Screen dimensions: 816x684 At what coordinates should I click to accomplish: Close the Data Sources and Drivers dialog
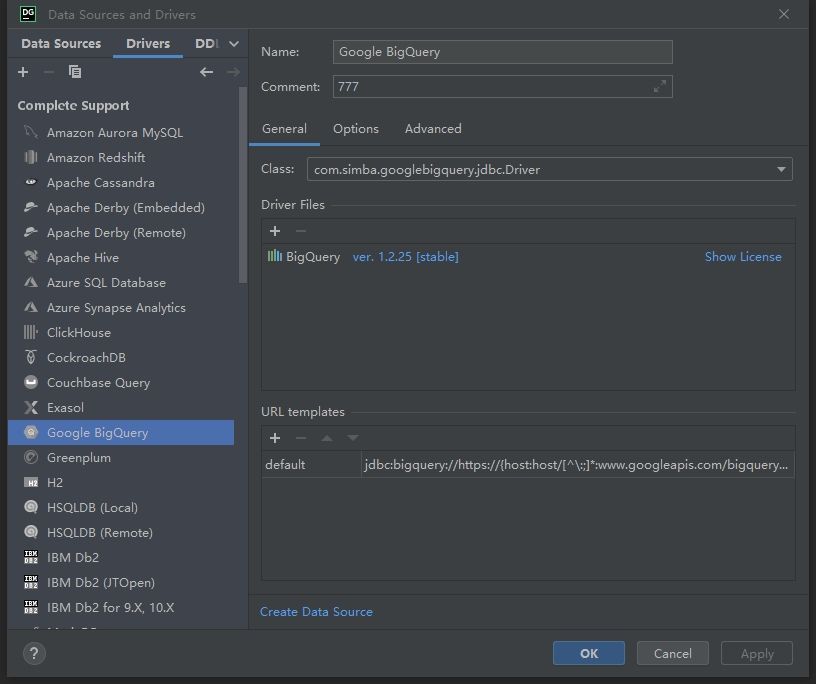tap(784, 15)
